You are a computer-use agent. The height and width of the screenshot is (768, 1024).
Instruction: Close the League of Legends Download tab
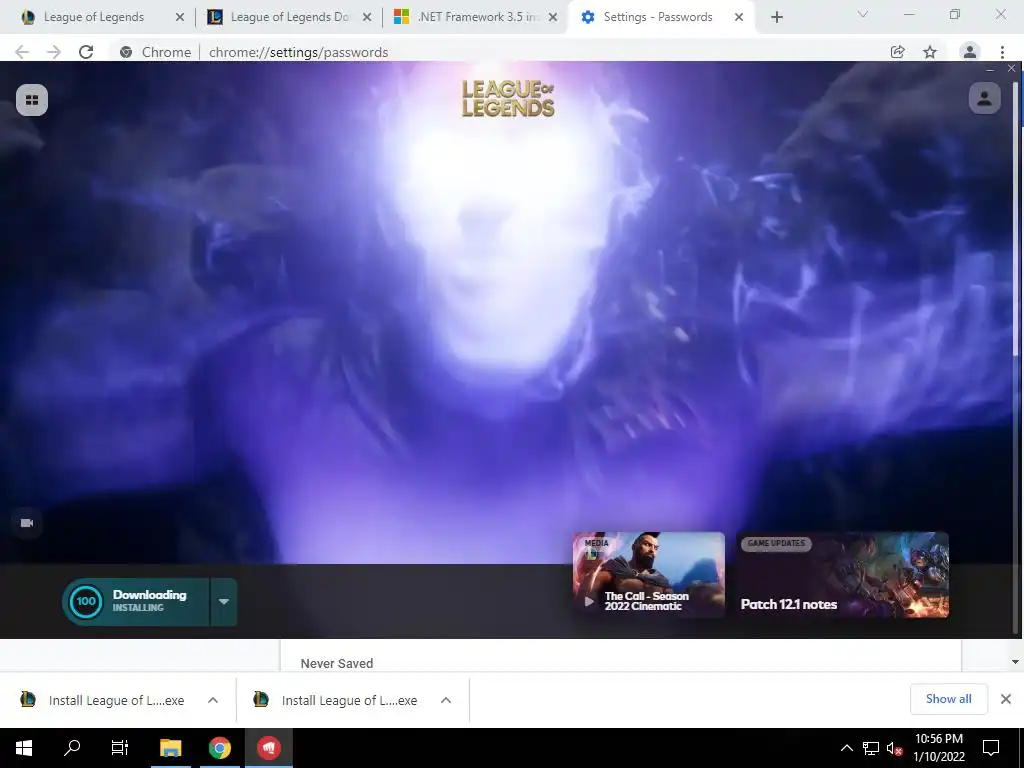click(x=367, y=17)
